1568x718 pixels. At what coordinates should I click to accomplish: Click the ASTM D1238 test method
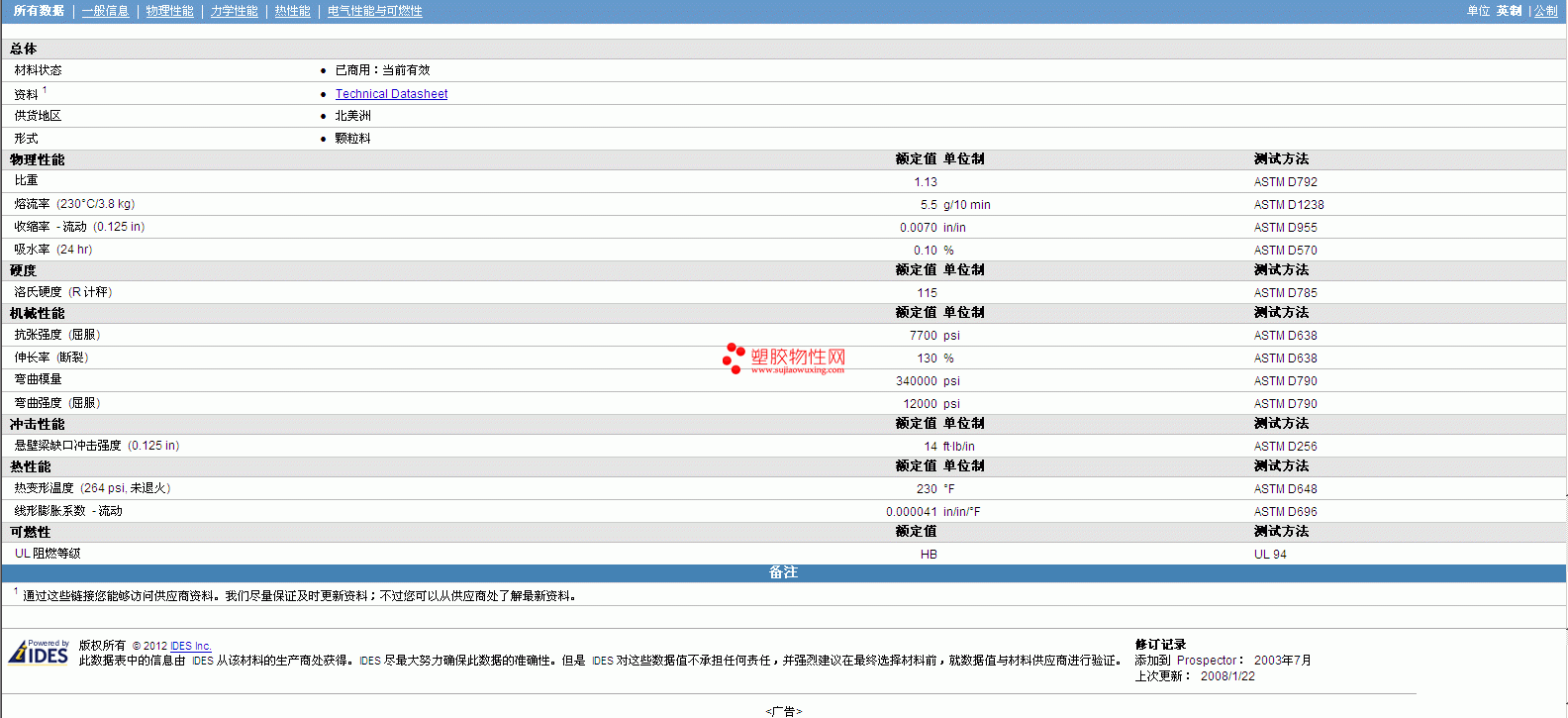point(1289,205)
